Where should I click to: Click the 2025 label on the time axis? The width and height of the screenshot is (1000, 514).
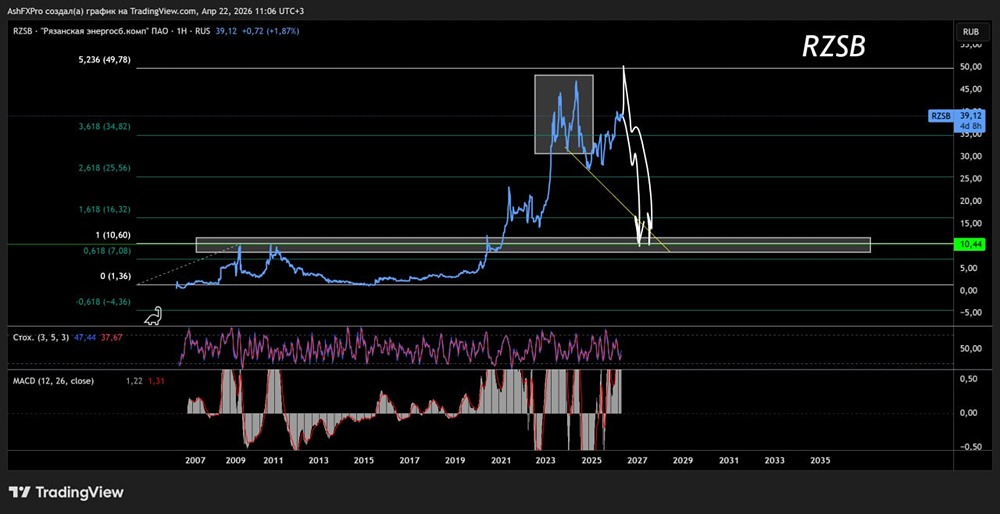coord(592,460)
